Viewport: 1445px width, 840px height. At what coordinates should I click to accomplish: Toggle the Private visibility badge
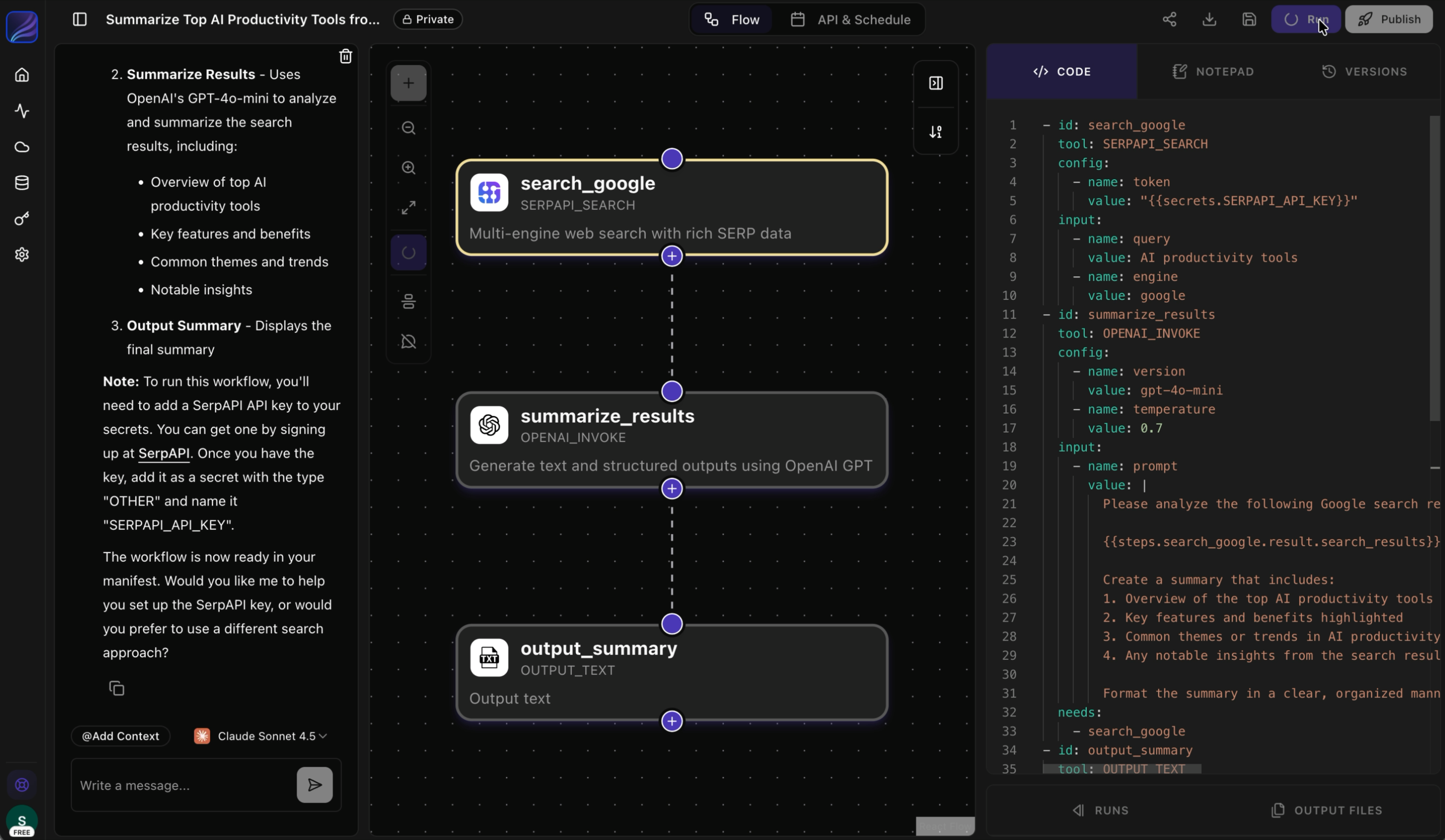[428, 19]
